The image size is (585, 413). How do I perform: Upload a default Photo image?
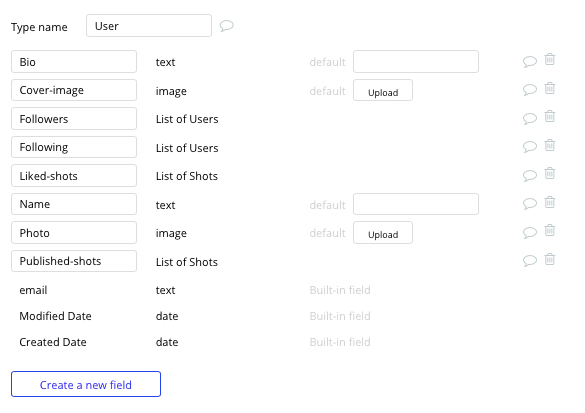pos(383,233)
